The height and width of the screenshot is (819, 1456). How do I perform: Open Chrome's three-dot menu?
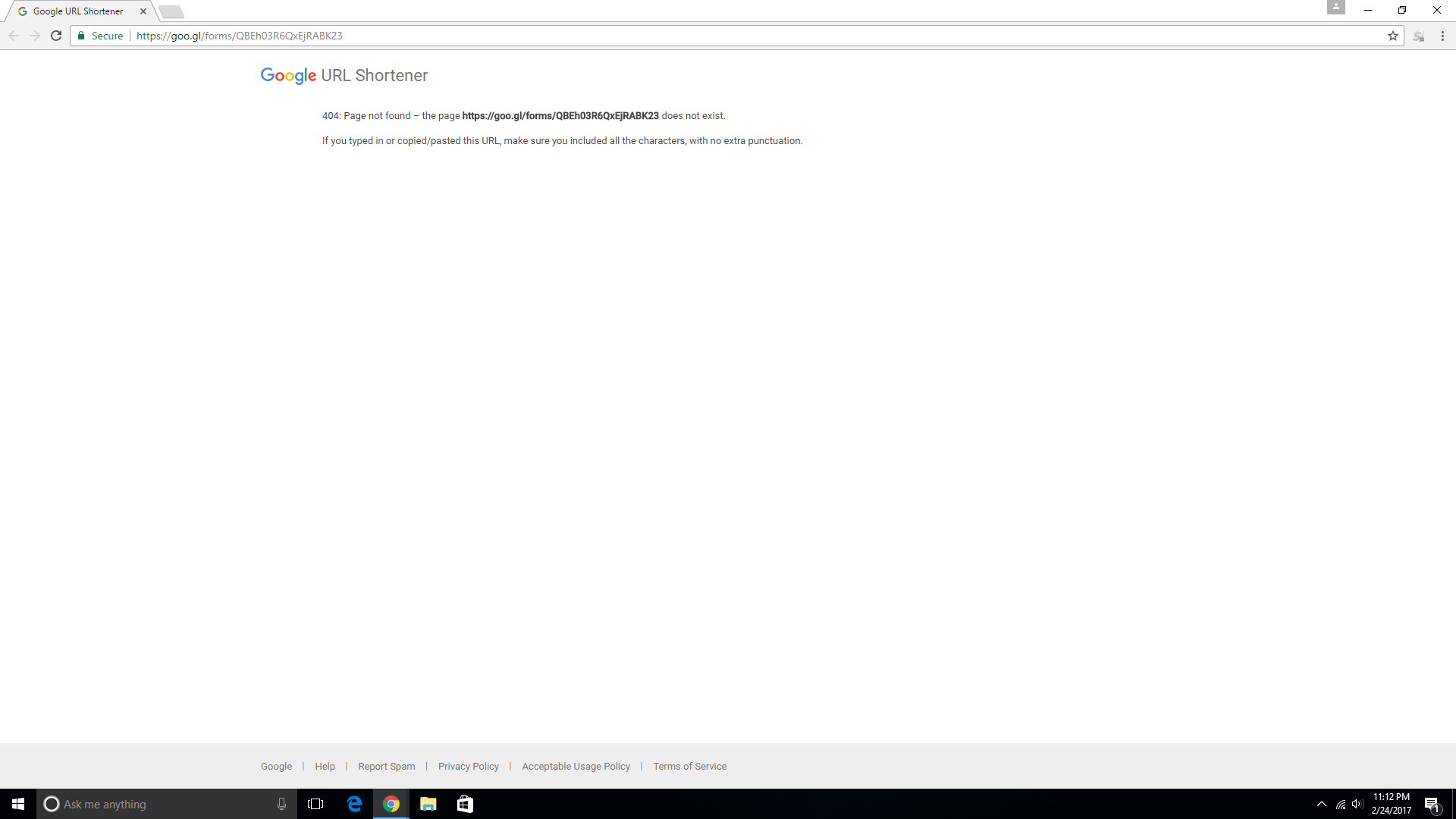(1442, 36)
